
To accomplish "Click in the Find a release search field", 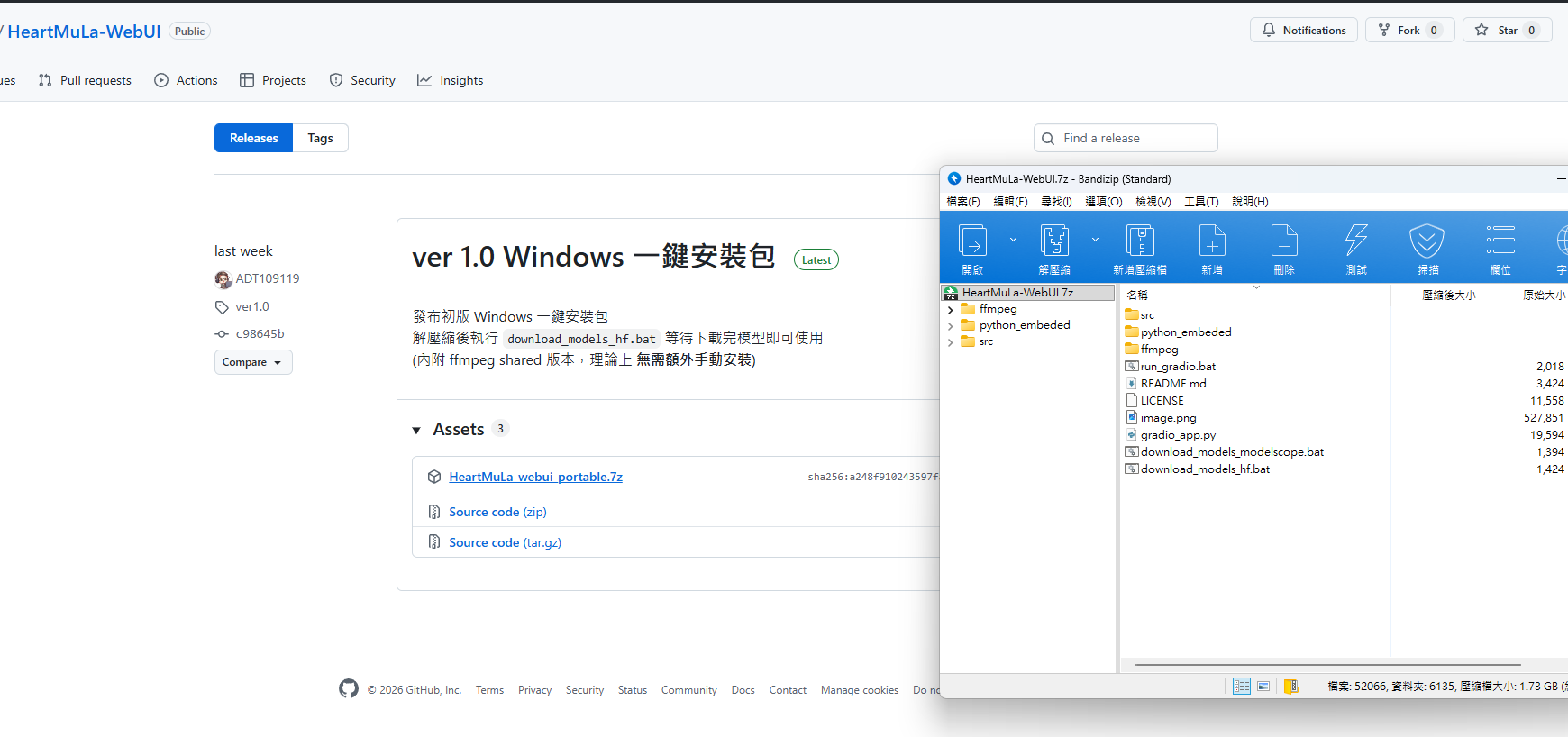I will (1126, 138).
